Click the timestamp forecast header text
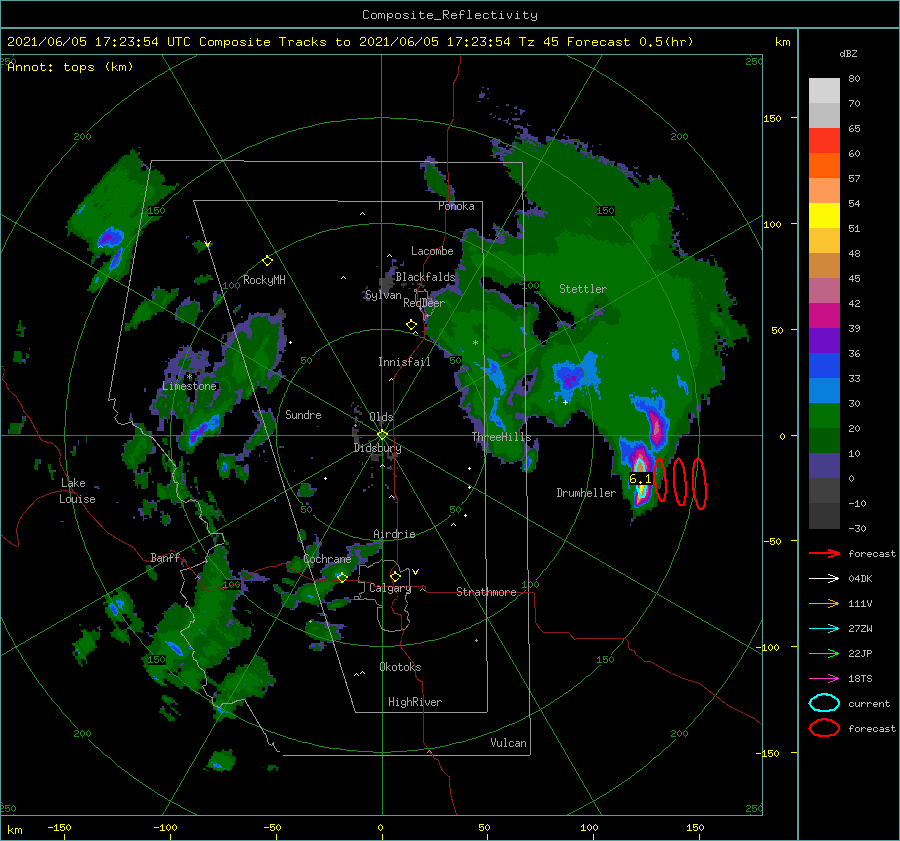900x841 pixels. pos(350,42)
